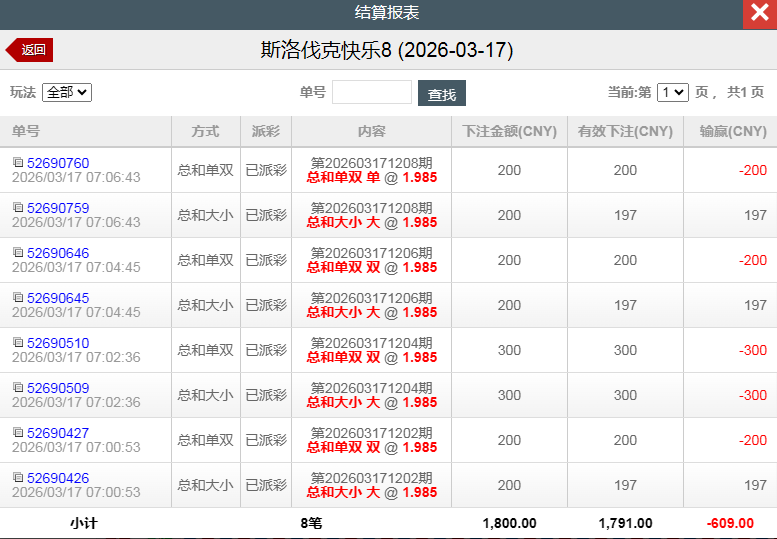Image resolution: width=777 pixels, height=539 pixels.
Task: Click the -200 result for order 52690760
Action: point(753,170)
